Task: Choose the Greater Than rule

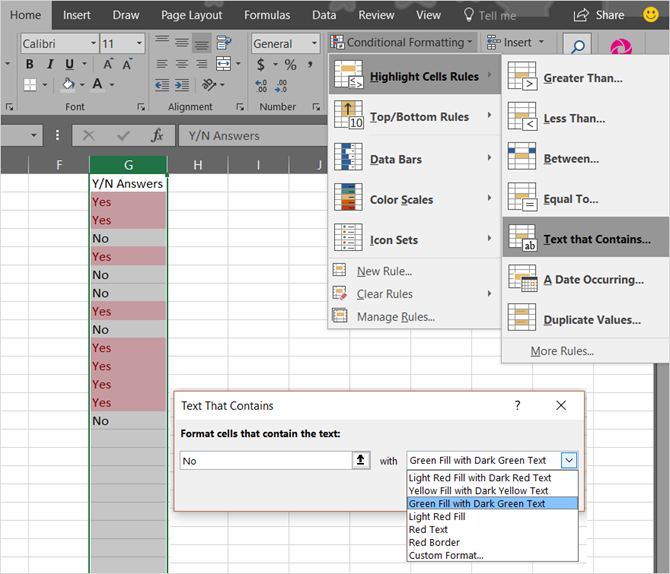Action: [583, 78]
